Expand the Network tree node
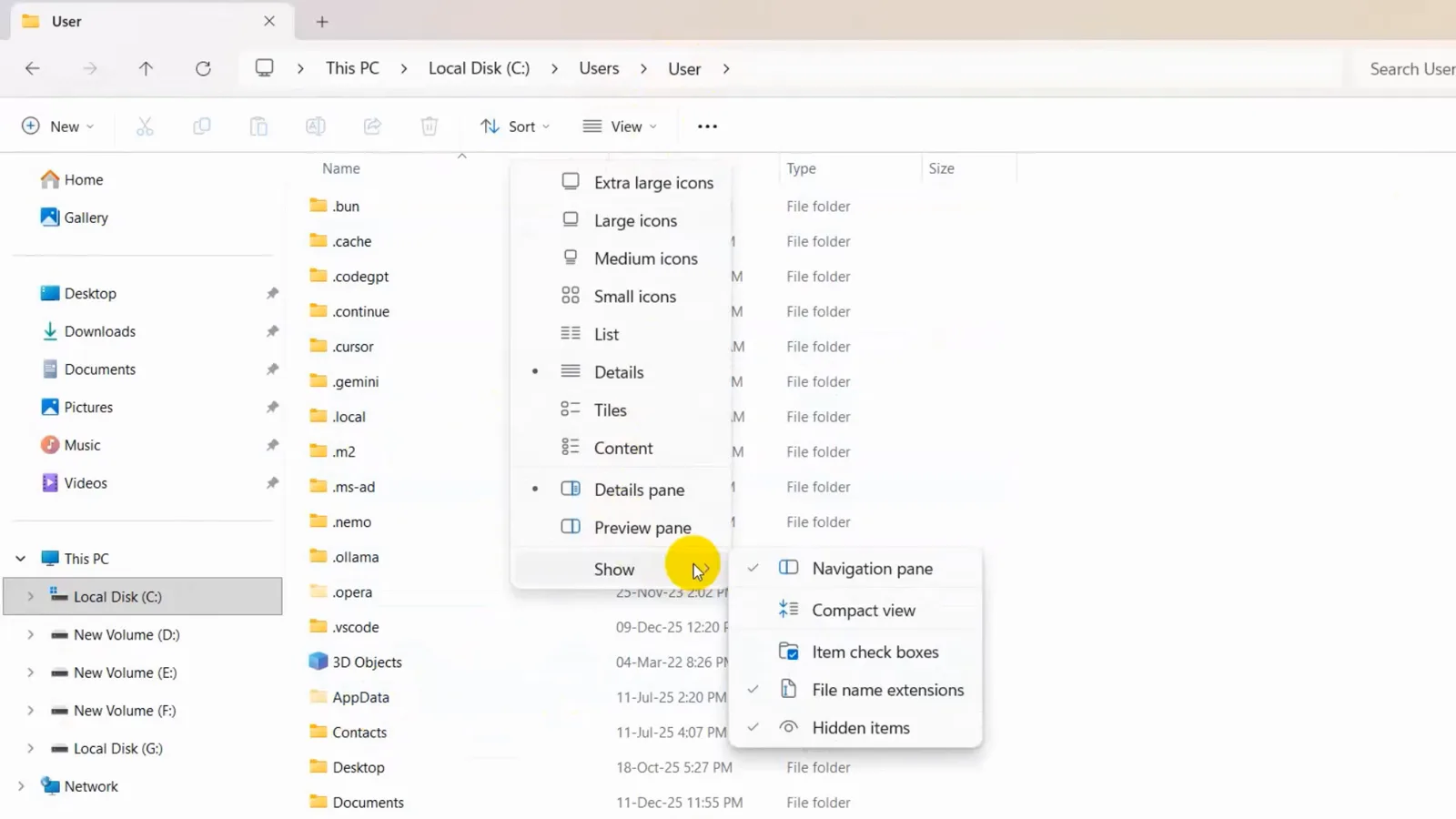Image resolution: width=1456 pixels, height=819 pixels. click(x=21, y=786)
